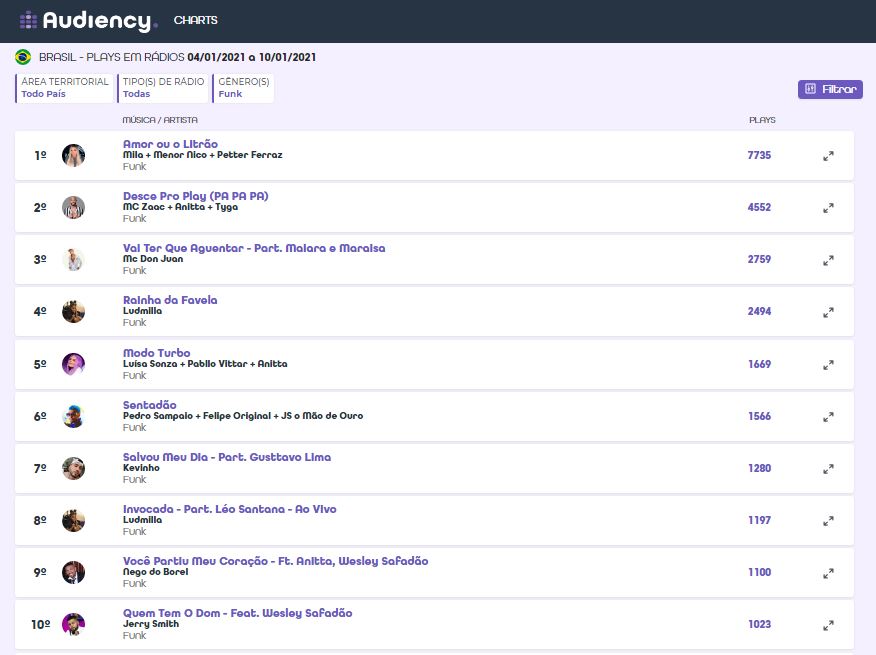Click artist text Luísa Sonza + Pabllo Vittar + Anitta

tap(205, 364)
